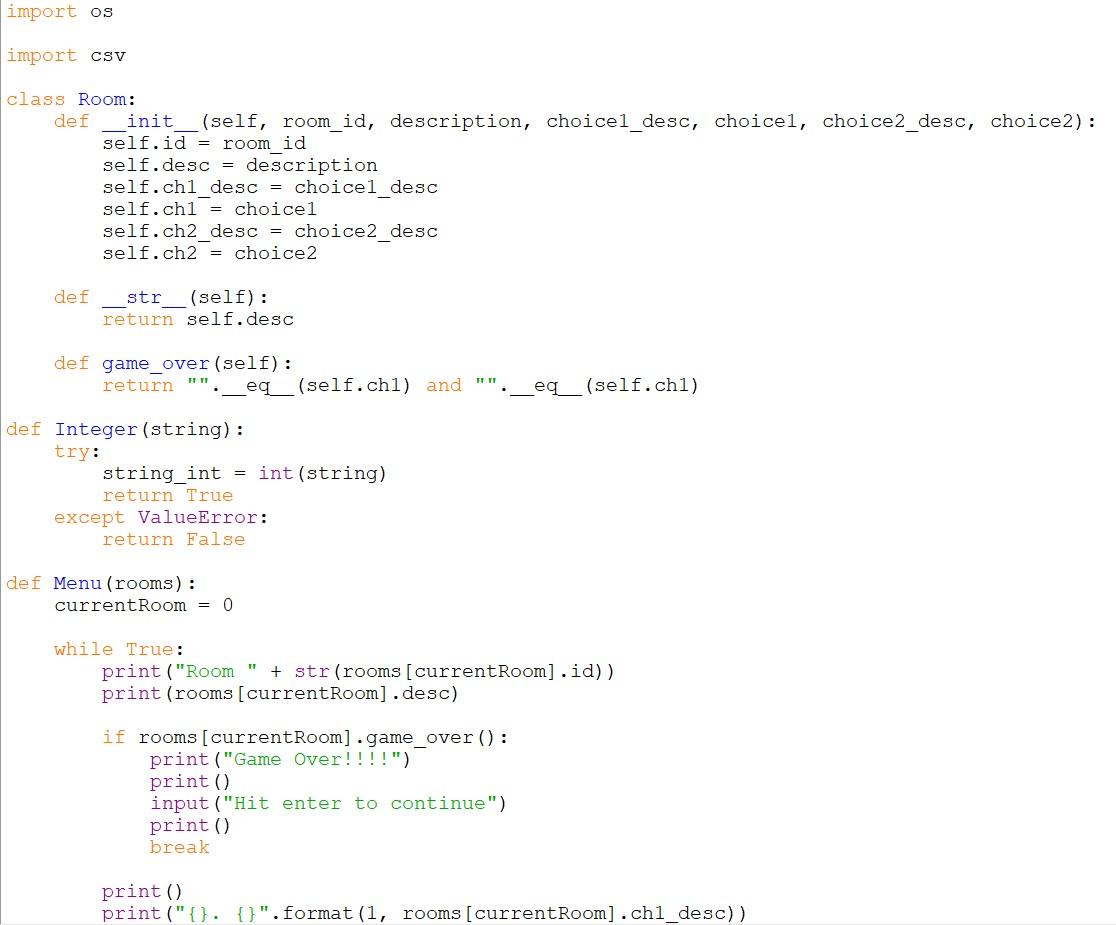Click the 'string_int = int(string)' line
The image size is (1116, 925).
click(244, 474)
